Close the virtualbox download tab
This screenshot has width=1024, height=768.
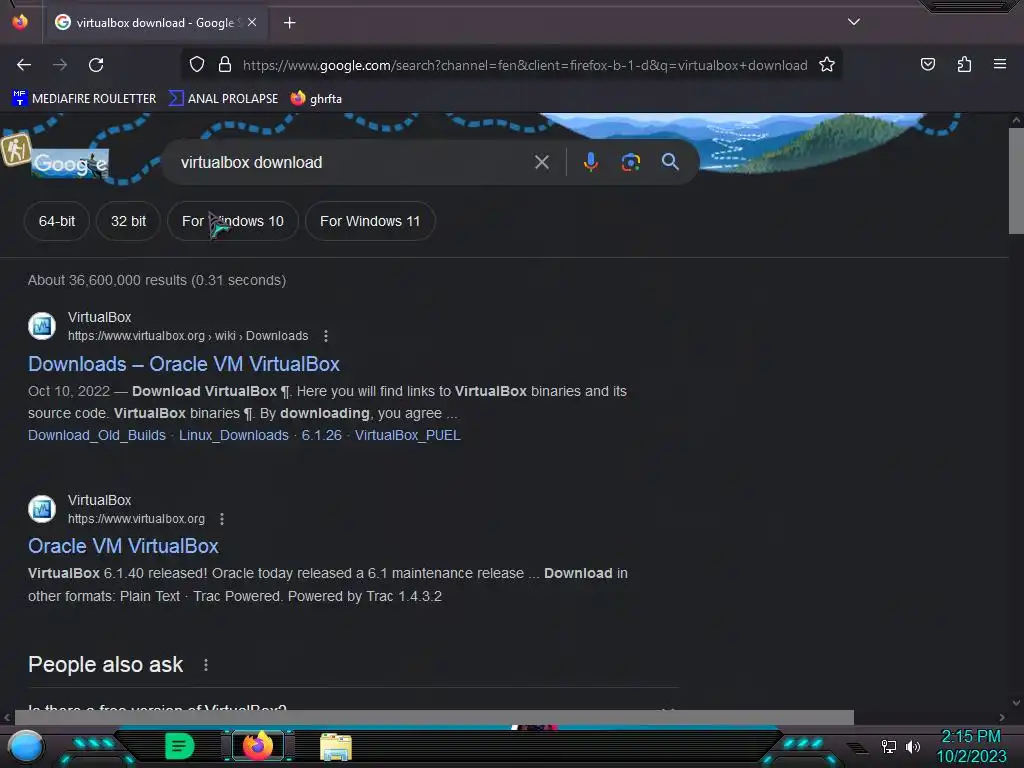(252, 22)
